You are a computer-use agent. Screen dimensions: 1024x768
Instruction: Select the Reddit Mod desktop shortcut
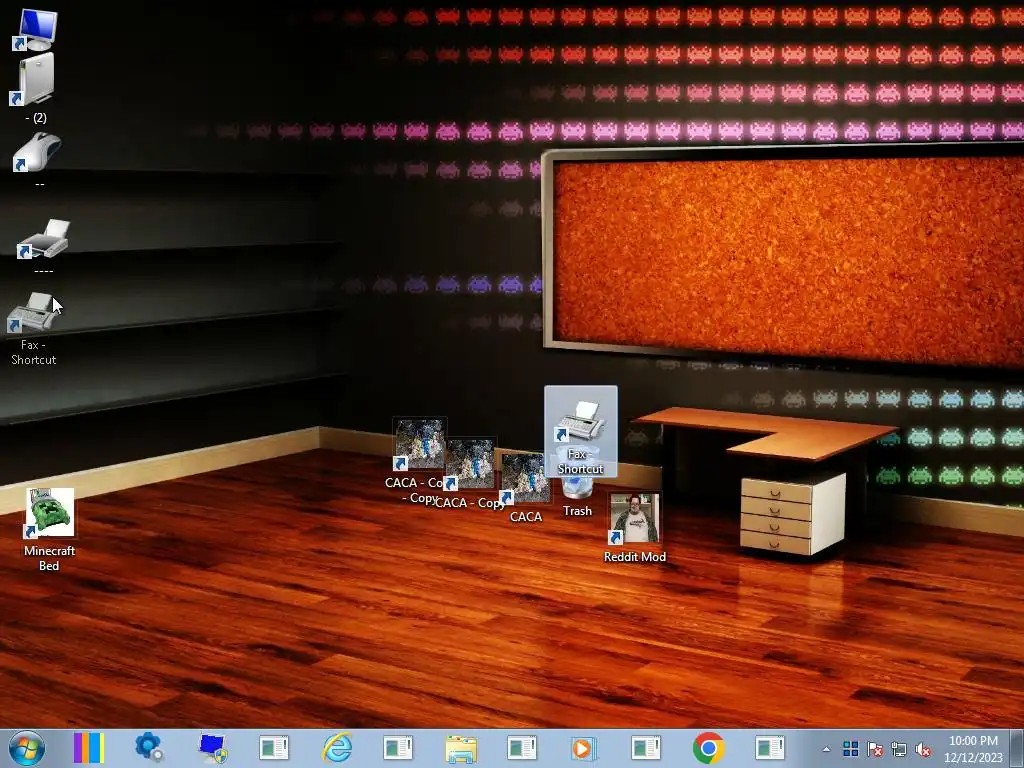point(635,528)
